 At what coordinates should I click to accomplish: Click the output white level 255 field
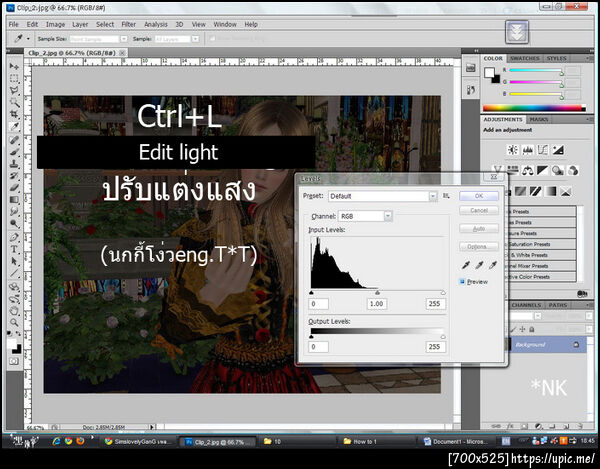[435, 347]
